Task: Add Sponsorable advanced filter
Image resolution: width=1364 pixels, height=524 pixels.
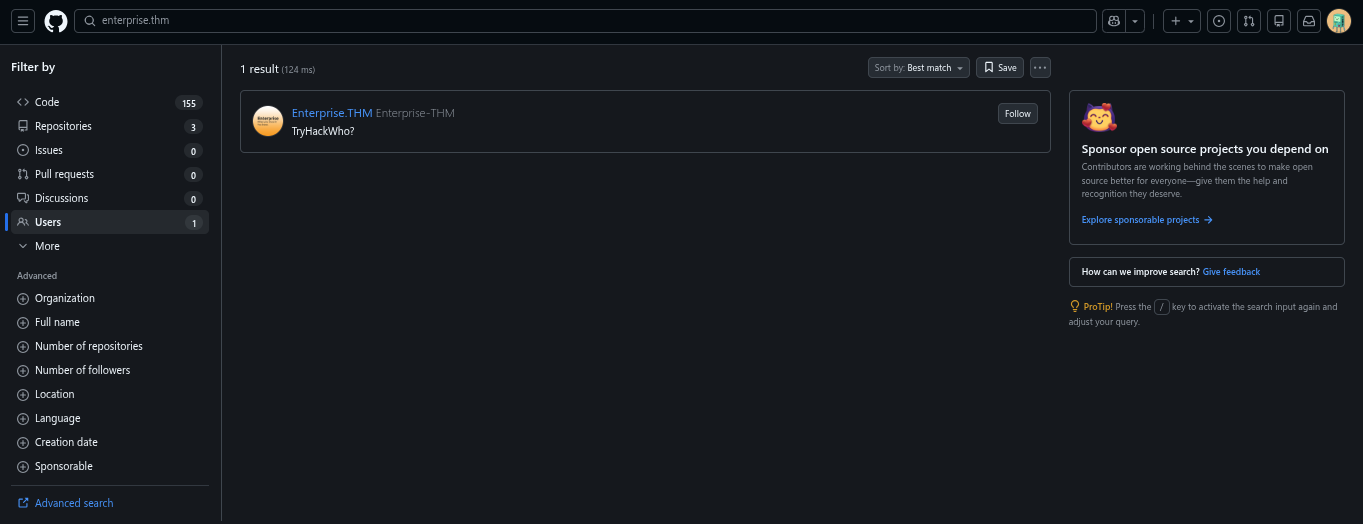Action: click(108, 466)
